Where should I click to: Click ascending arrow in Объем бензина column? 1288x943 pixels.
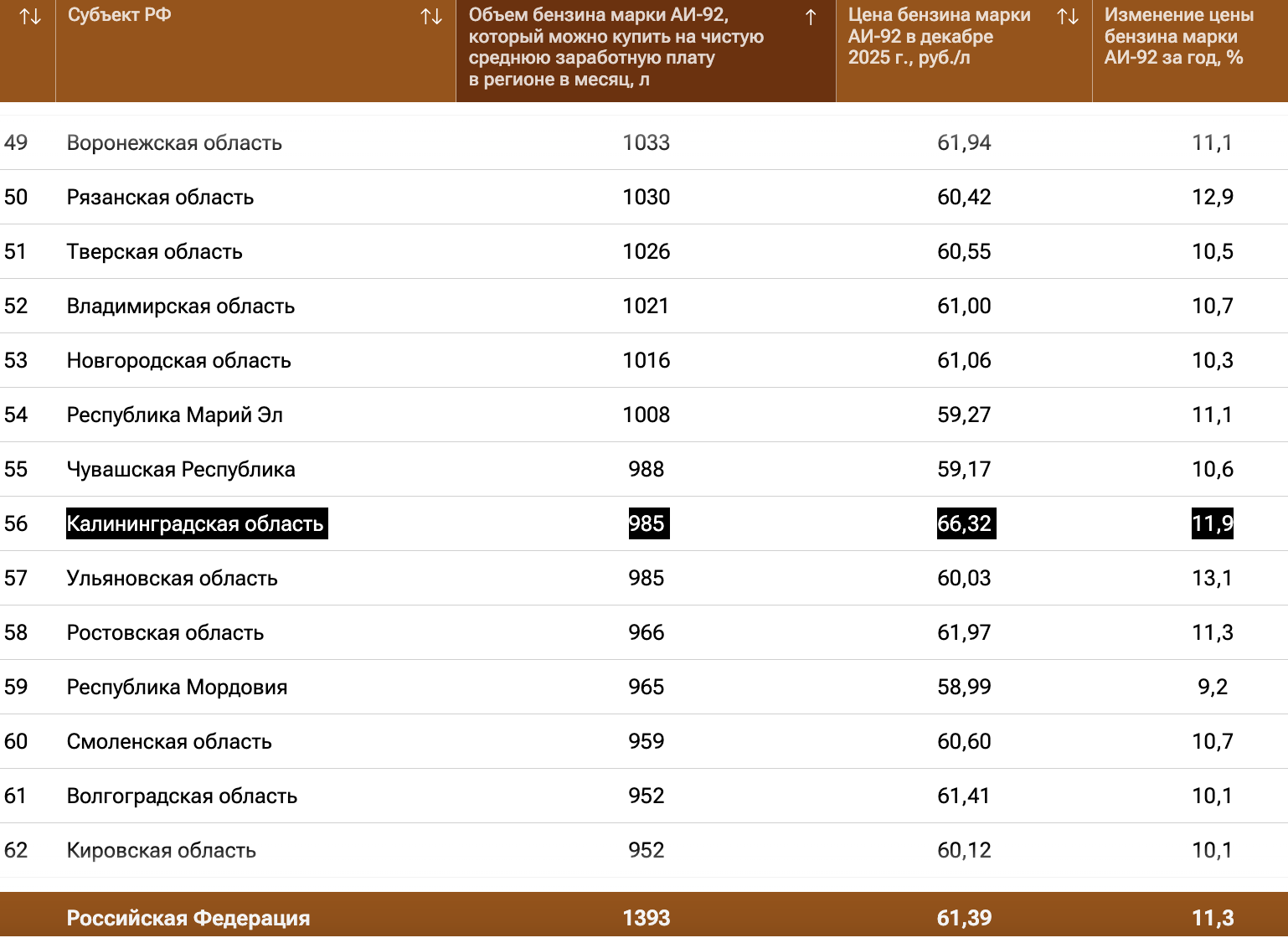pos(811,18)
